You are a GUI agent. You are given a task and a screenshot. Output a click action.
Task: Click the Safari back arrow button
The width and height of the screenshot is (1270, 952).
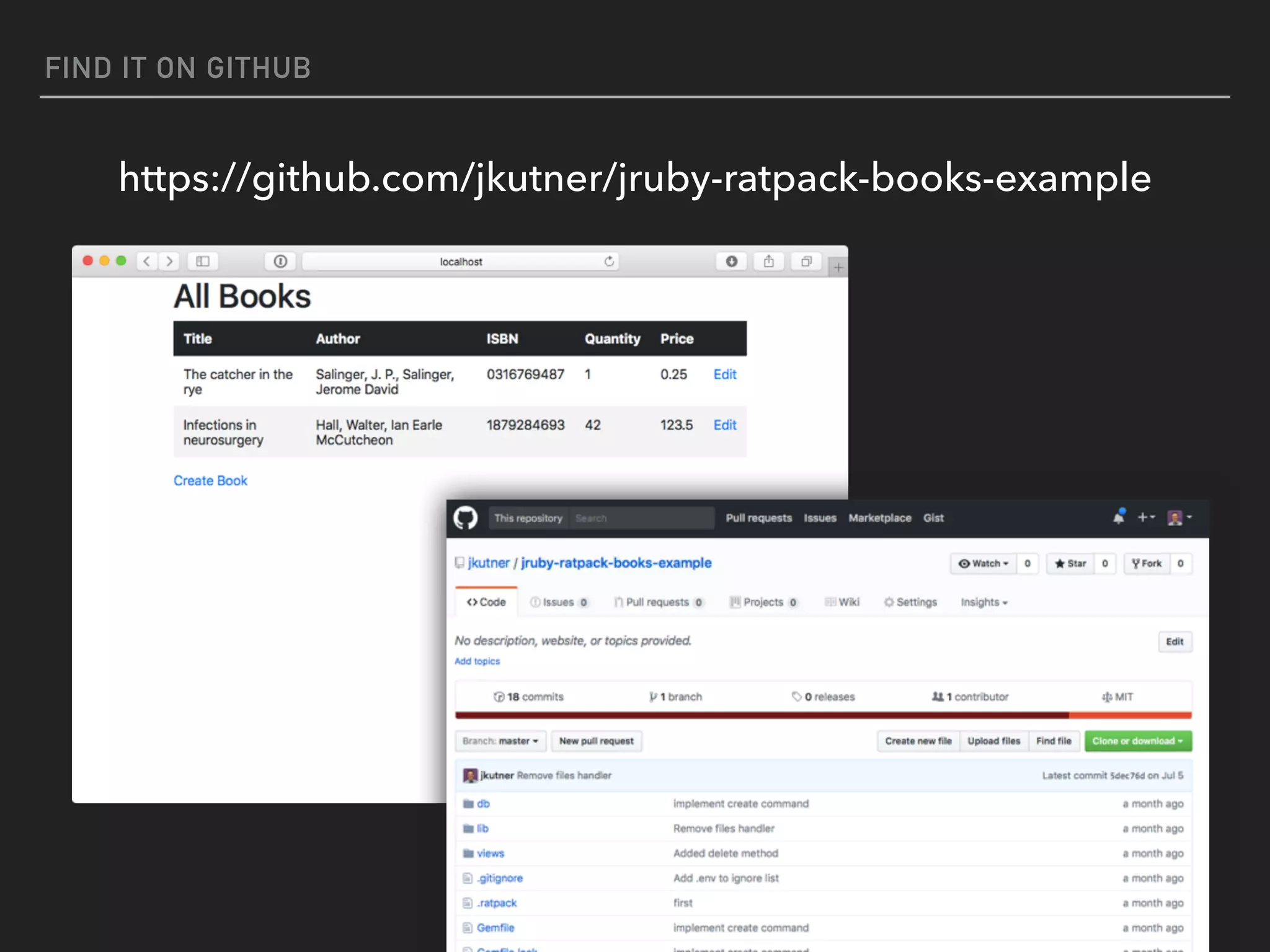click(147, 261)
